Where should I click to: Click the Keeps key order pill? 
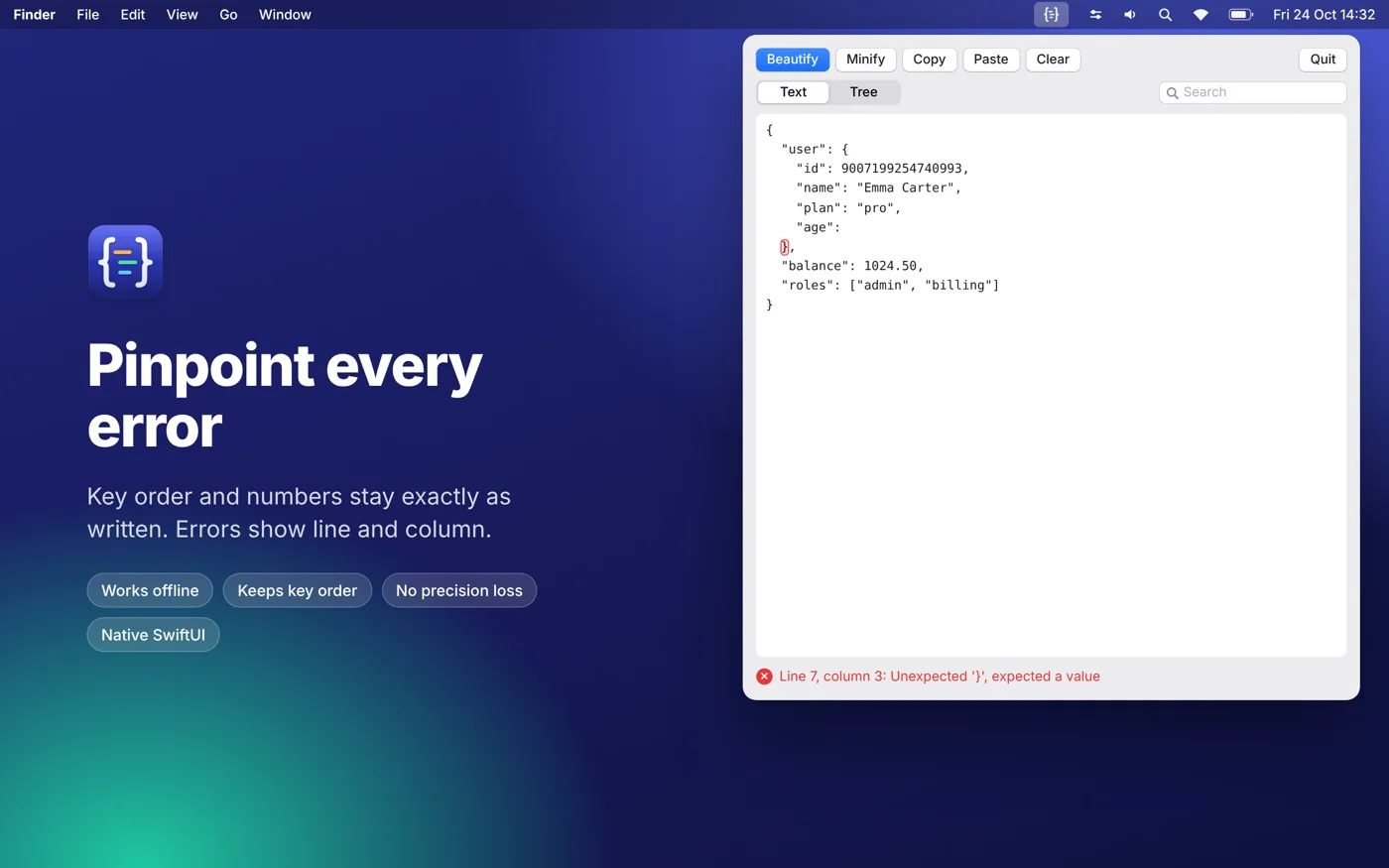click(x=298, y=590)
